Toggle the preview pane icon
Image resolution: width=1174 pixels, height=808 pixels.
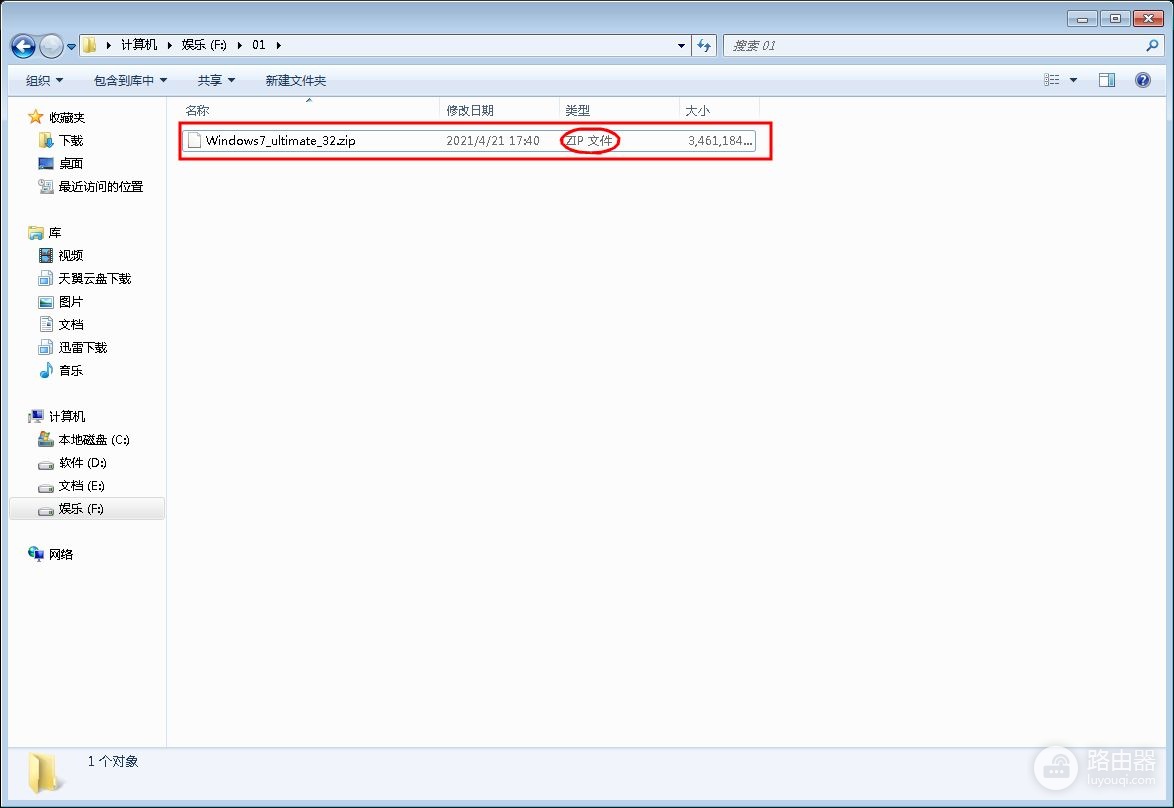tap(1107, 80)
